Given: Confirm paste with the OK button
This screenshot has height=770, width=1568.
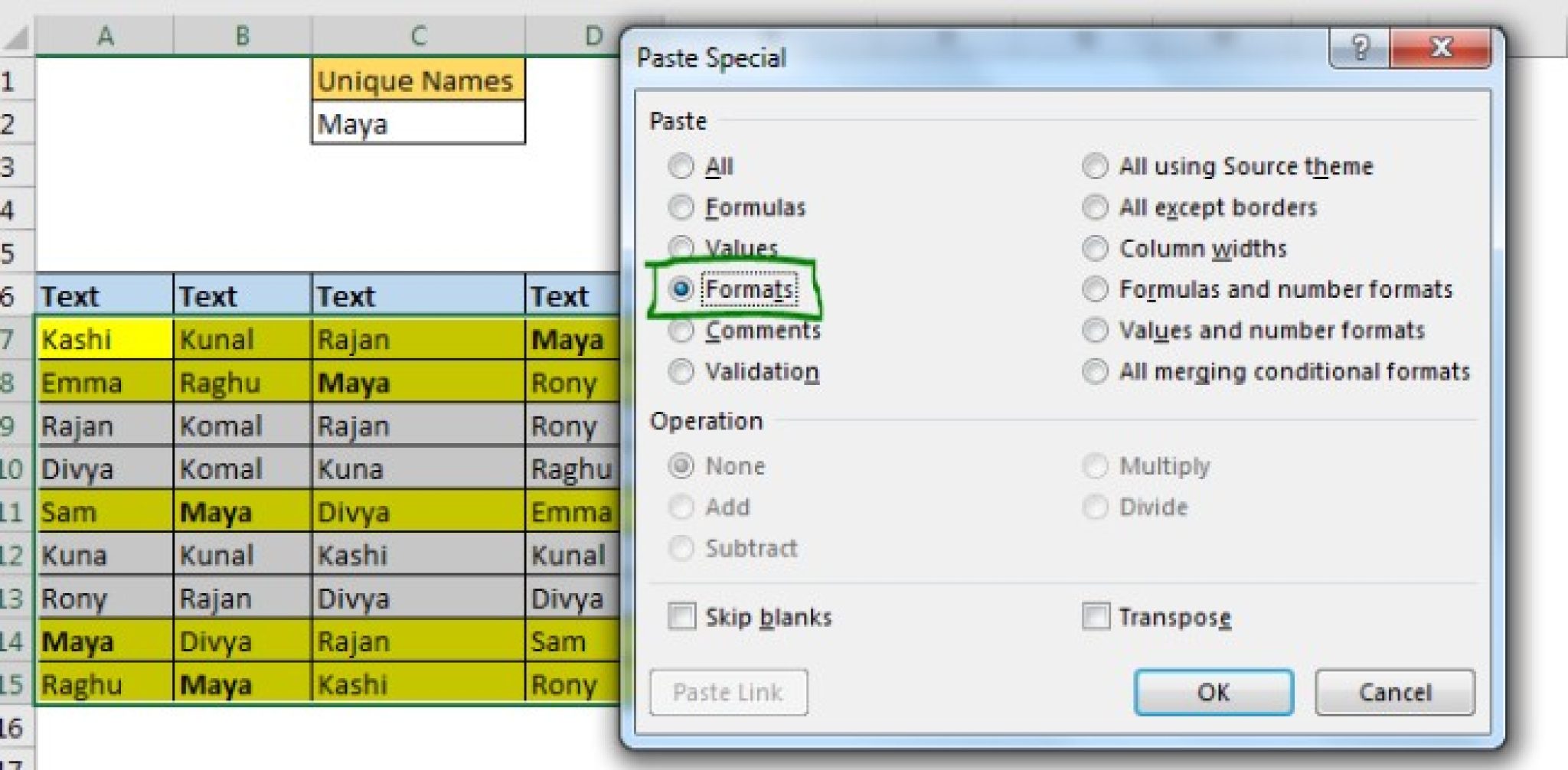Looking at the screenshot, I should (x=1214, y=692).
